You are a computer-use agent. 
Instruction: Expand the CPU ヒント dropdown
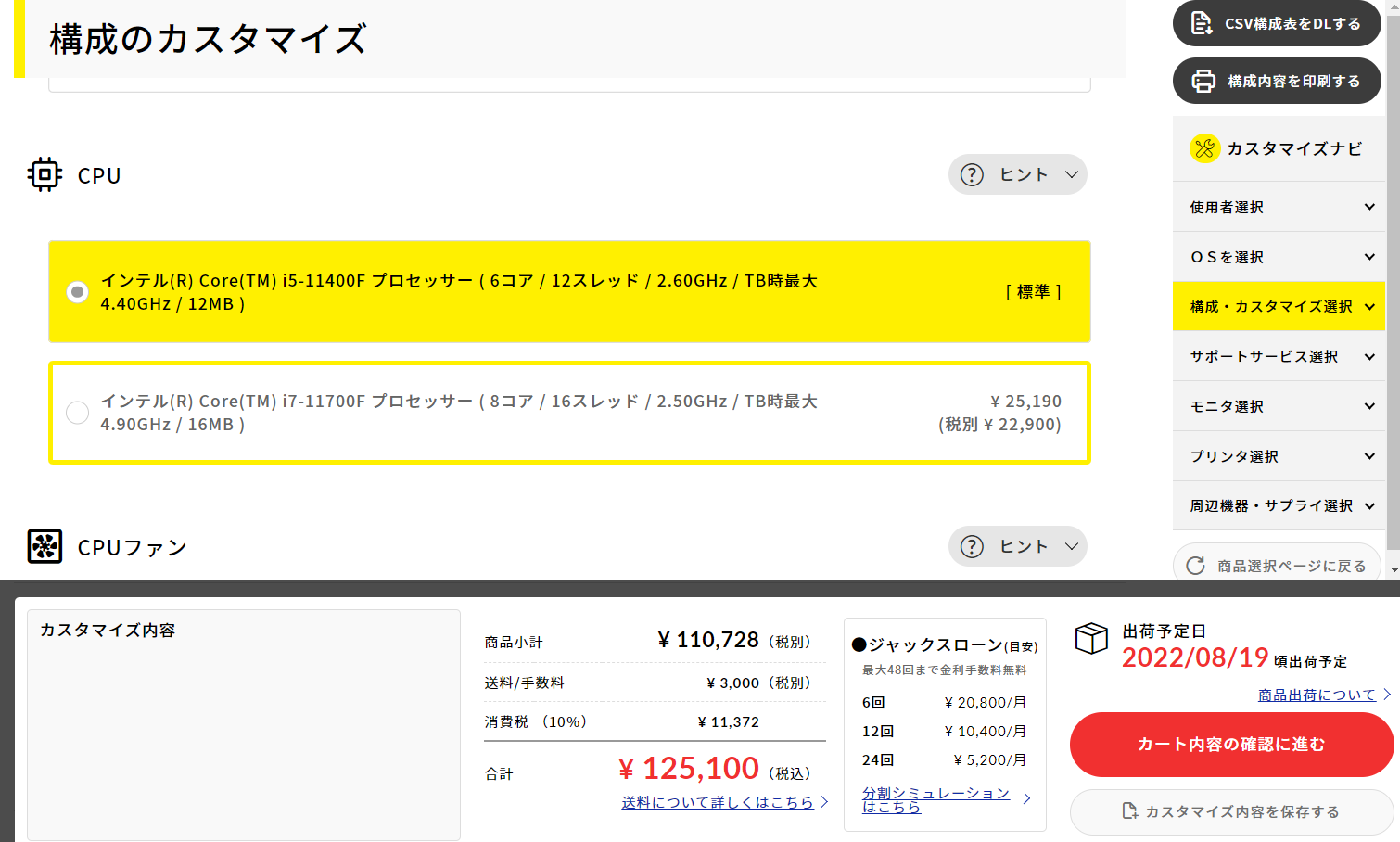[1017, 174]
